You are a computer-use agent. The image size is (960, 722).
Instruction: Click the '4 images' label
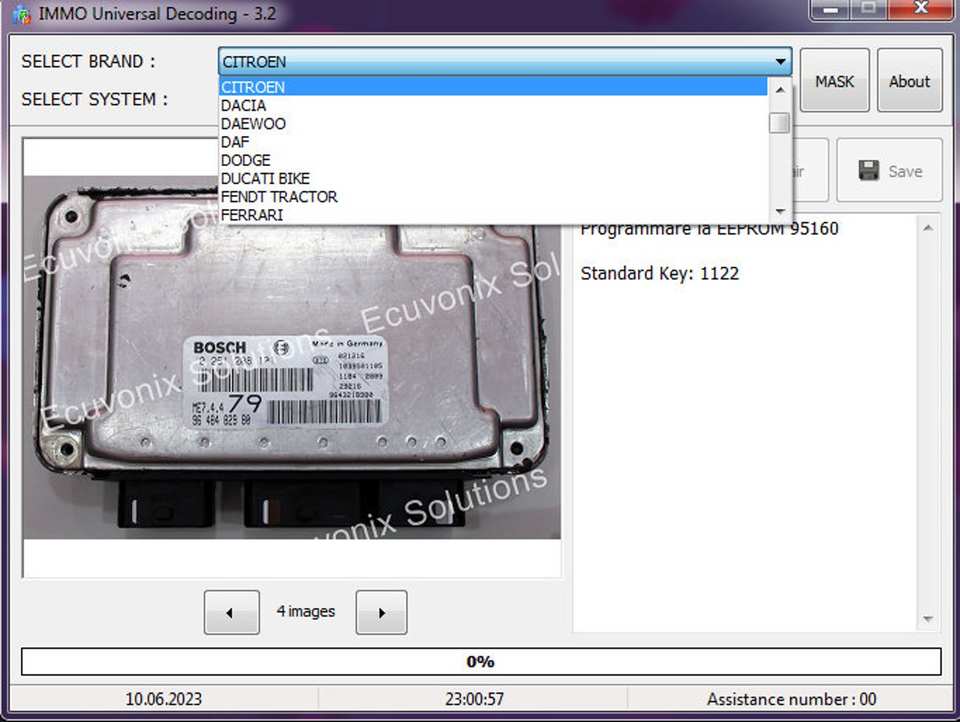click(x=306, y=611)
